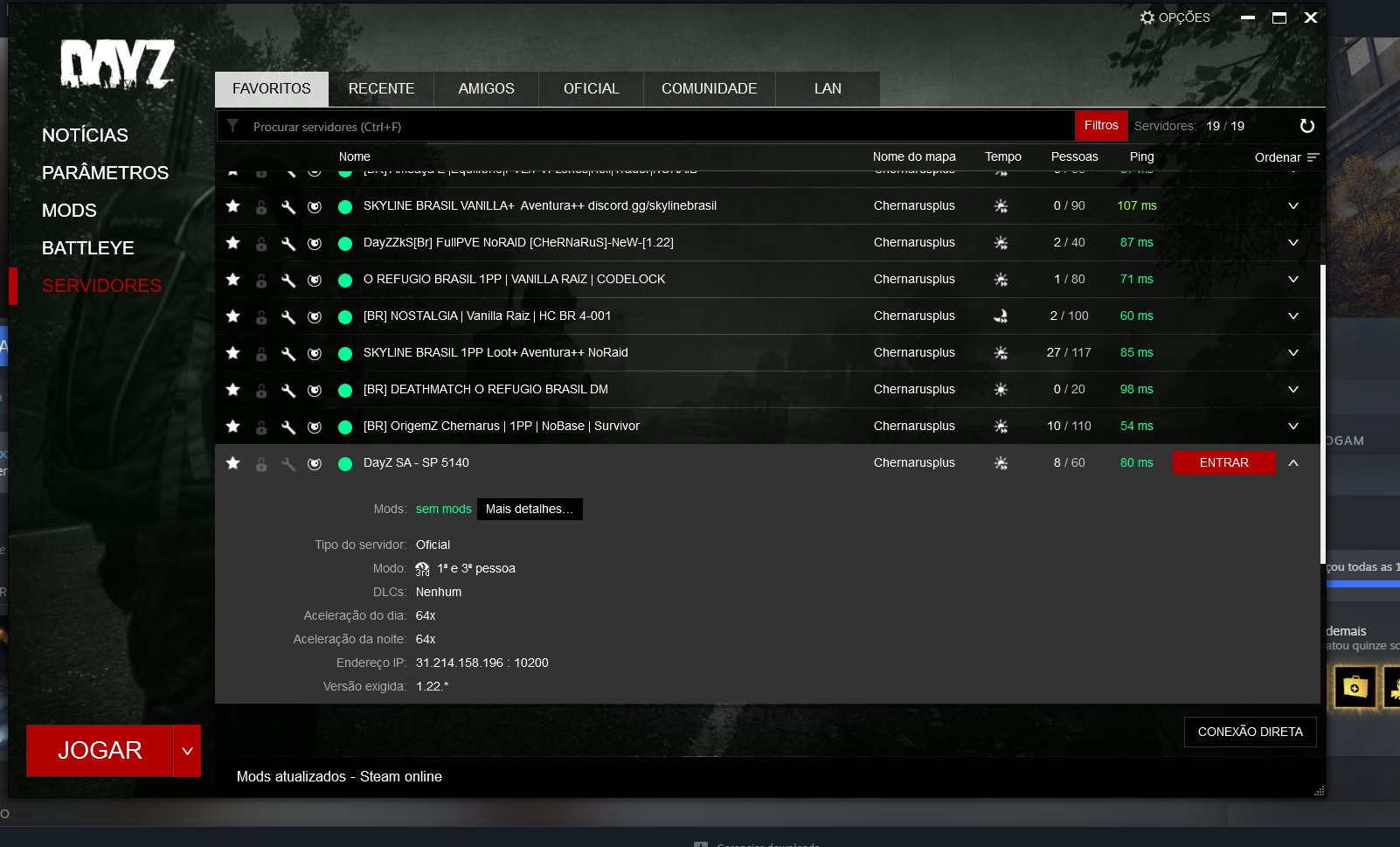Click wrench mods icon for SKYLINE BRASIL VANILLA+
This screenshot has height=847, width=1400.
pos(288,207)
